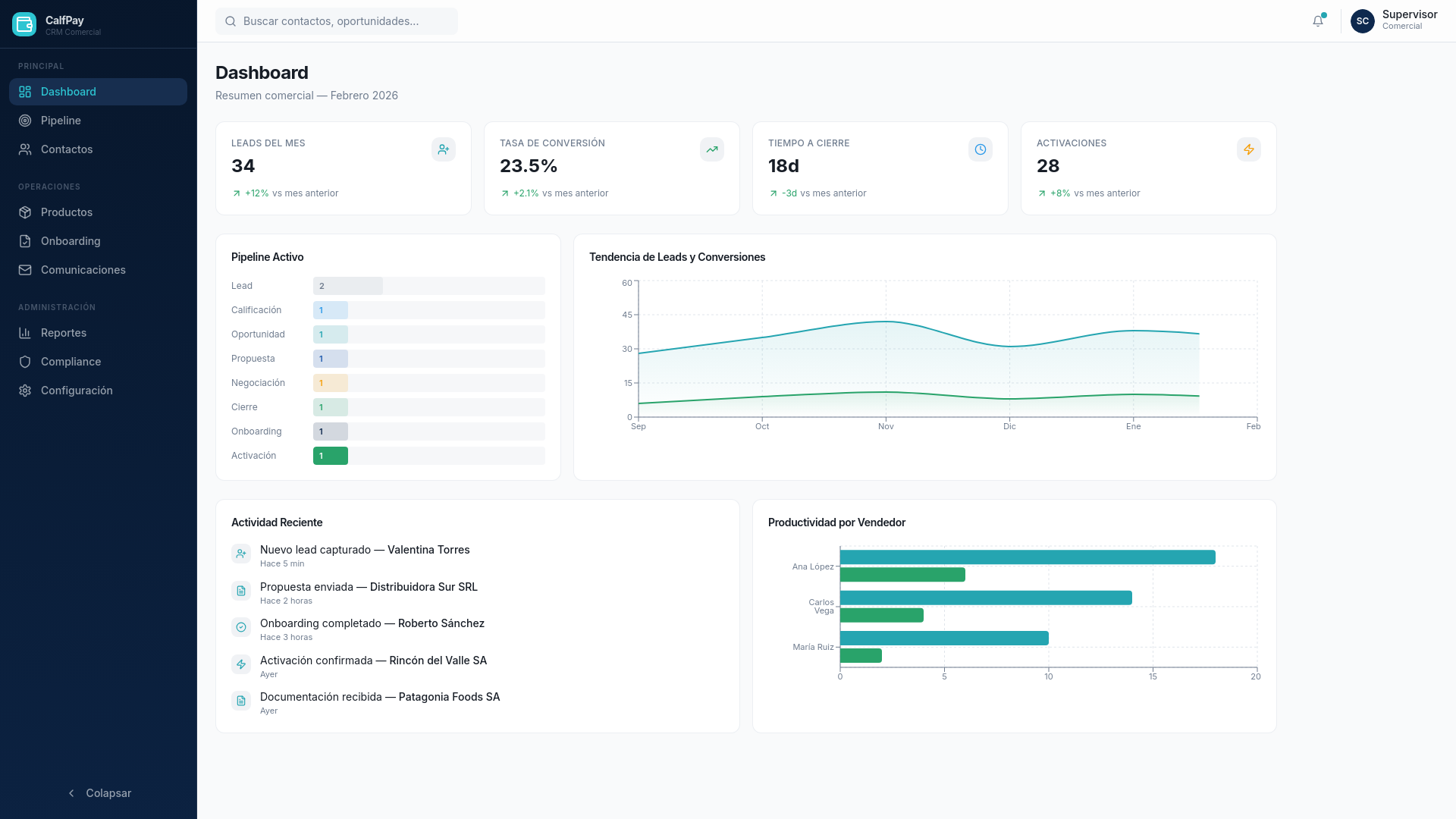Click 'Activación confirmada — Rincón del Valle SA'
This screenshot has height=819, width=1456.
(x=374, y=661)
